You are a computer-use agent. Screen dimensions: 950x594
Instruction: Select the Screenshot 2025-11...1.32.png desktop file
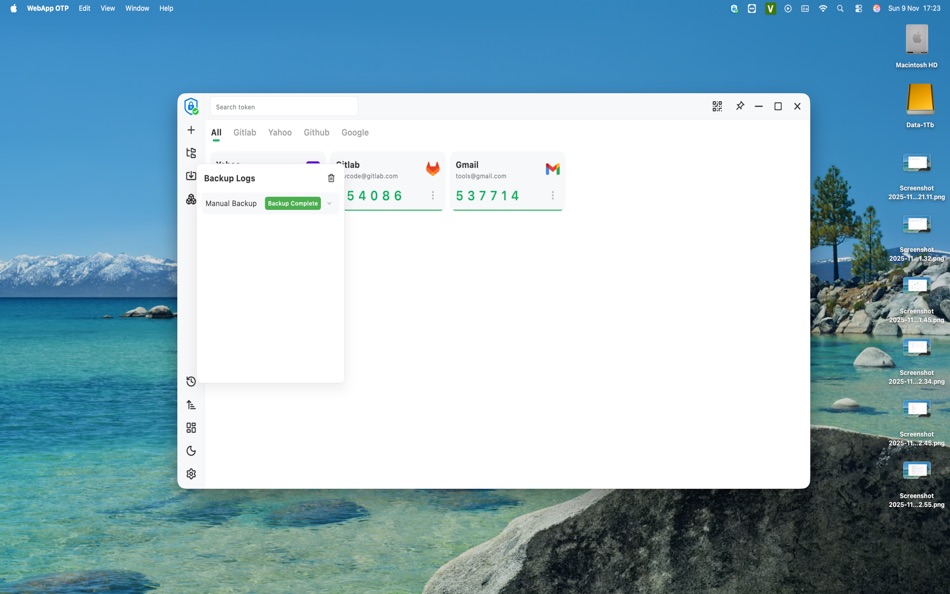(917, 239)
